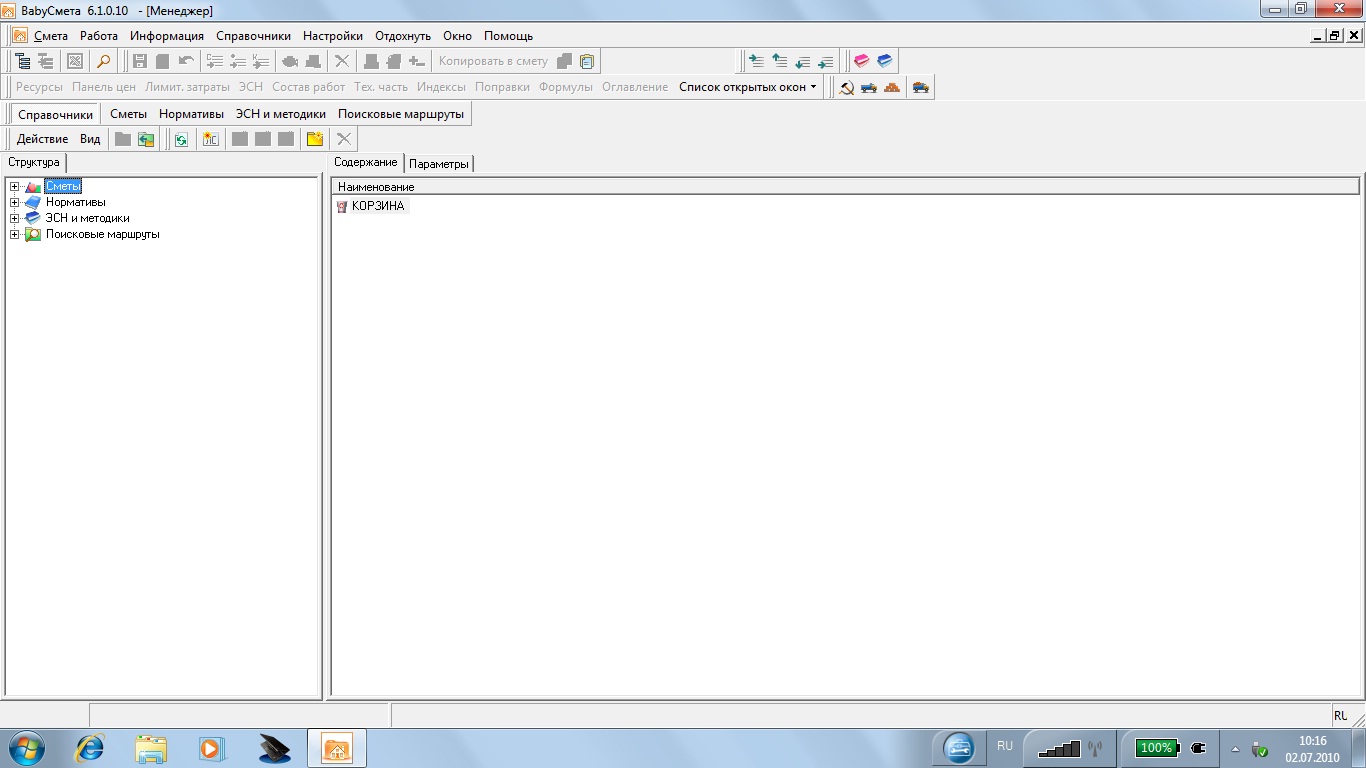Open Windows Media Player on taskbar

(212, 747)
